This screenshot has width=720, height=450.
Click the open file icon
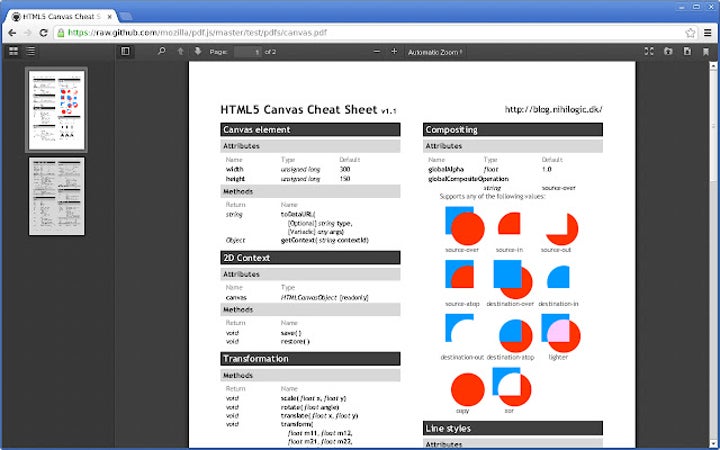pos(668,51)
